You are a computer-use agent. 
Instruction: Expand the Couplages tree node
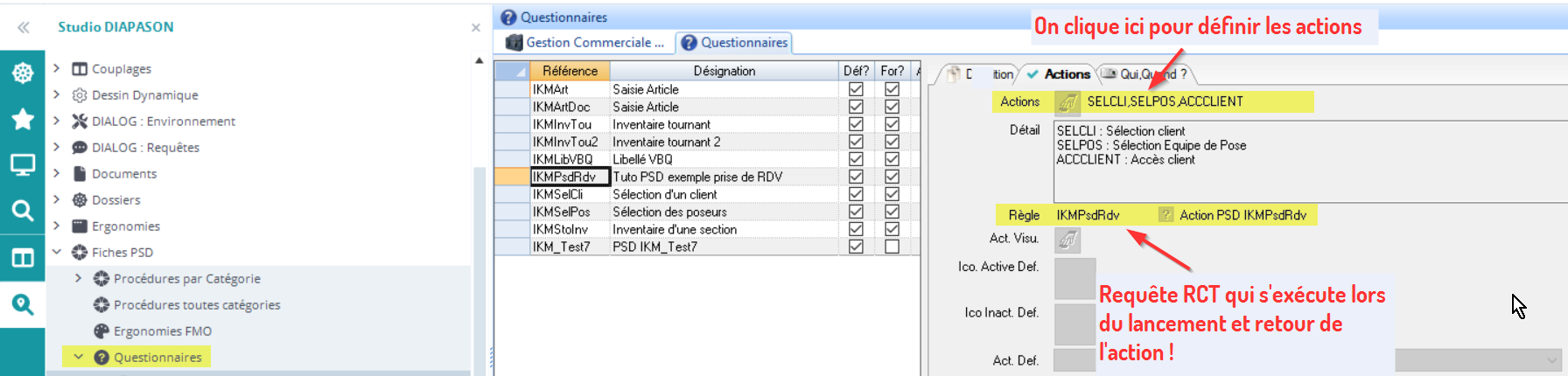coord(57,68)
